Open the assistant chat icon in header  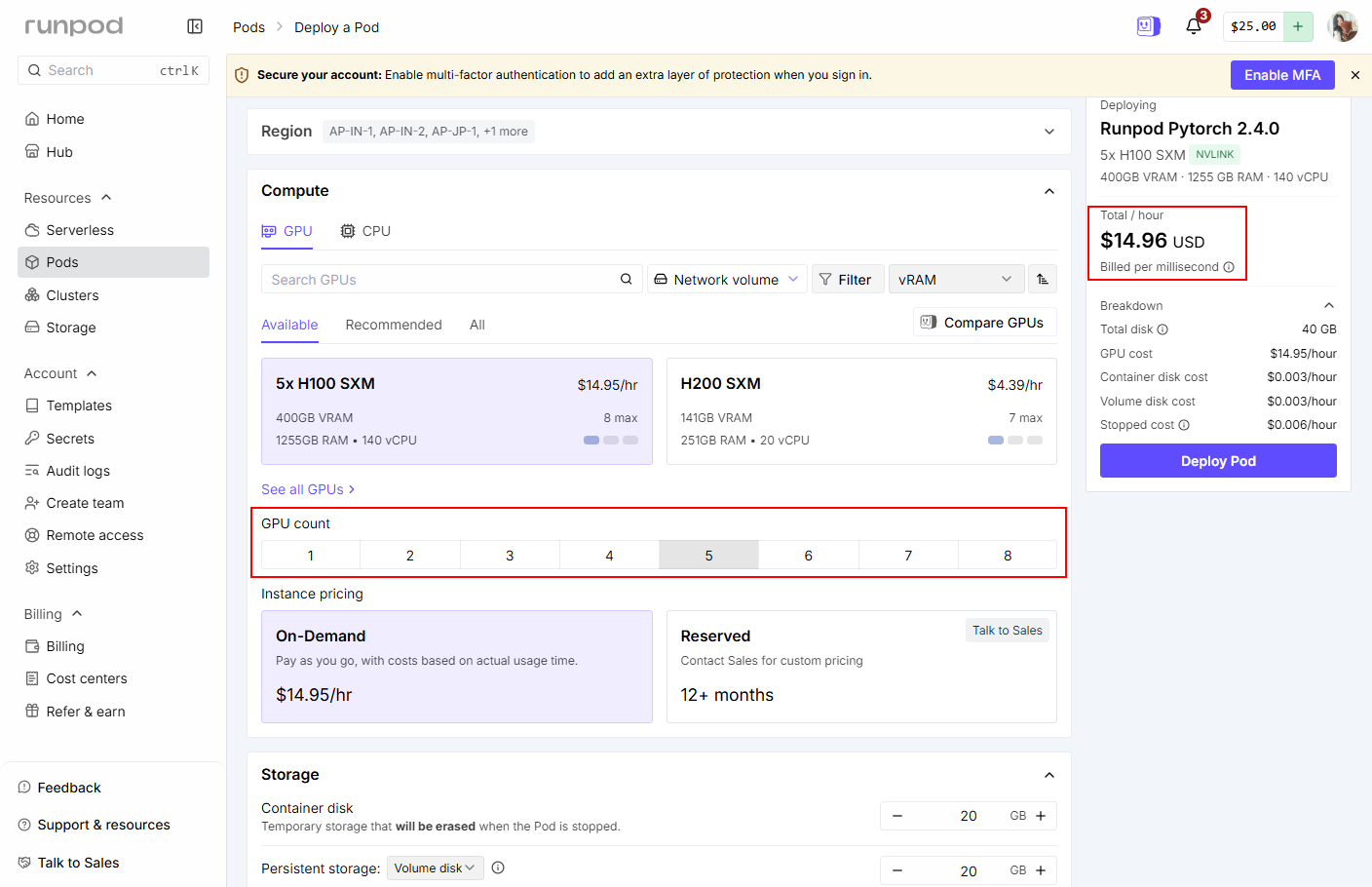[x=1149, y=26]
